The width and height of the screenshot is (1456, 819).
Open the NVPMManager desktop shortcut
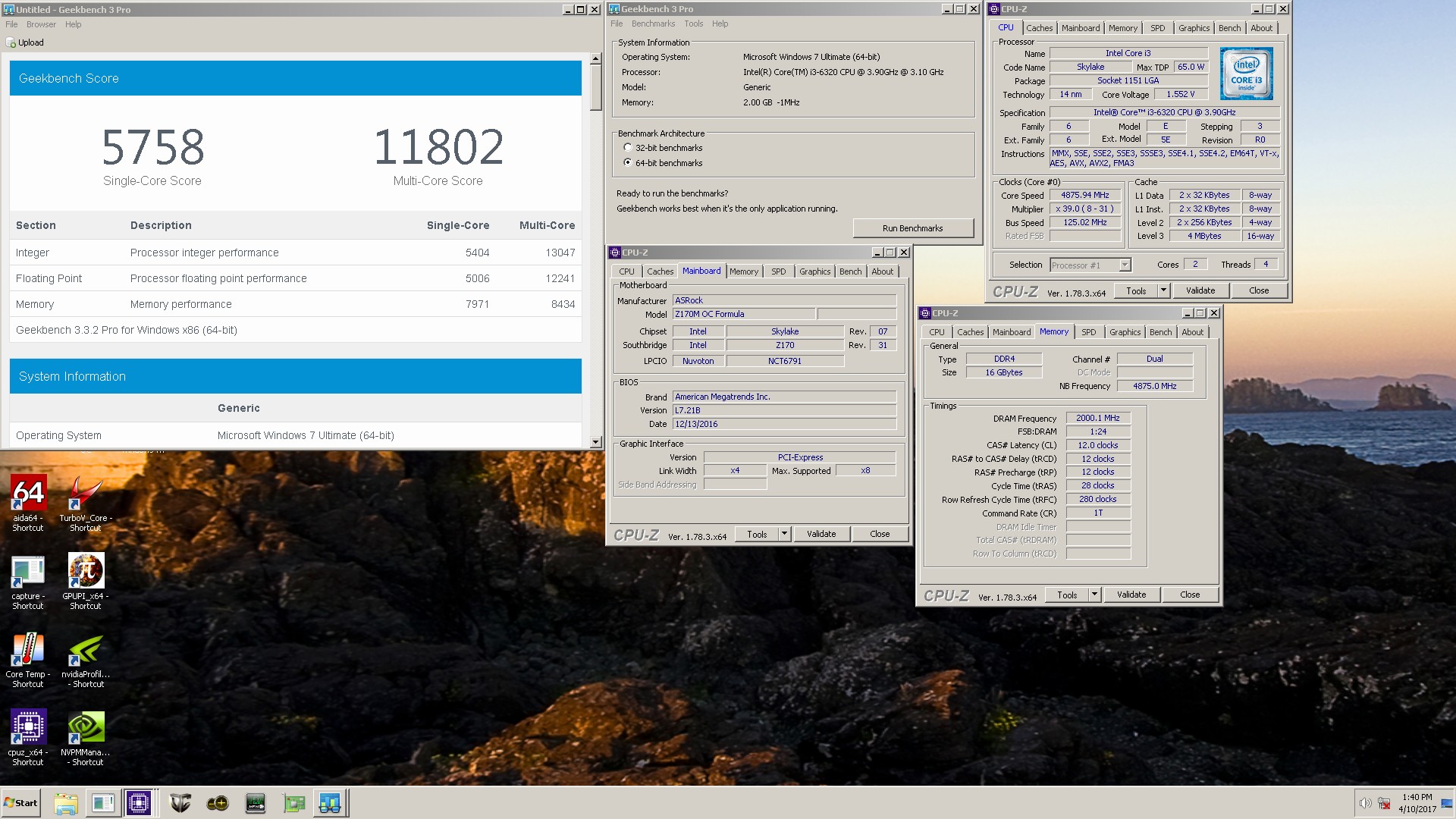pyautogui.click(x=86, y=738)
